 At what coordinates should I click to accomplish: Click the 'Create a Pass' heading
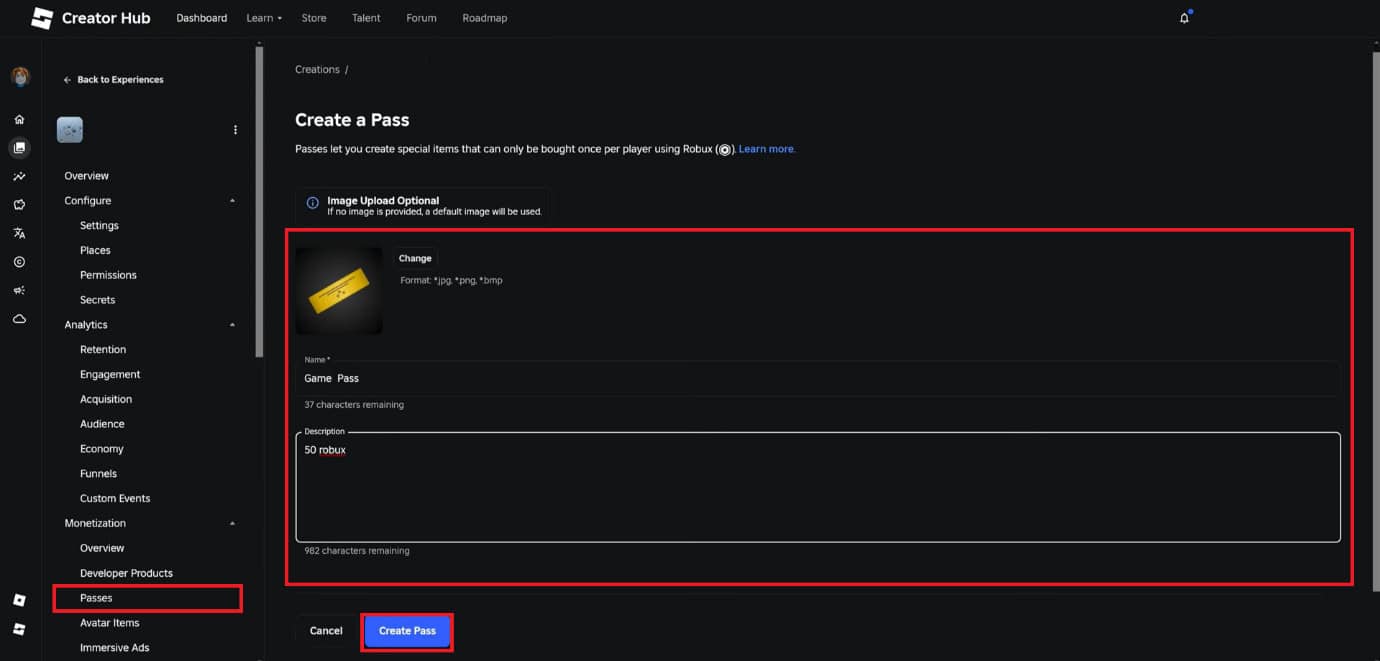[352, 120]
